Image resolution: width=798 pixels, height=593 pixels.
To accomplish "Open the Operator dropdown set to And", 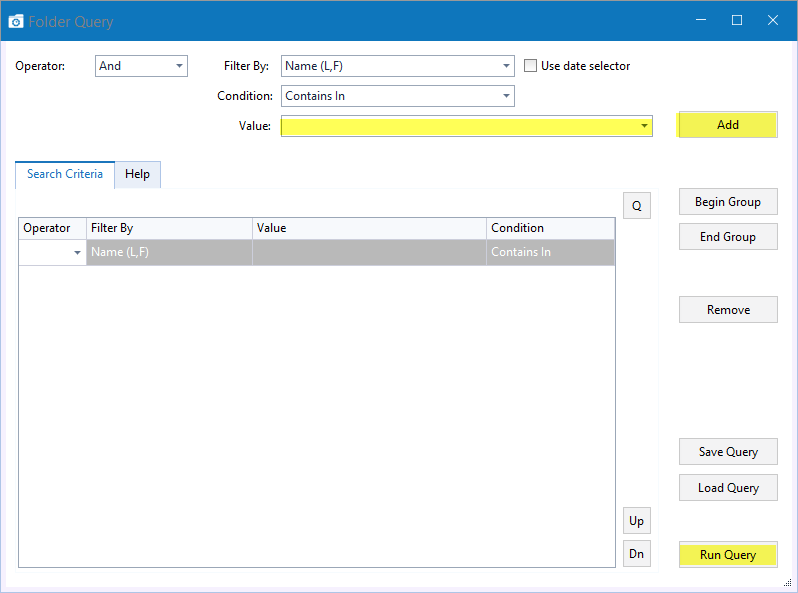I will pos(141,66).
